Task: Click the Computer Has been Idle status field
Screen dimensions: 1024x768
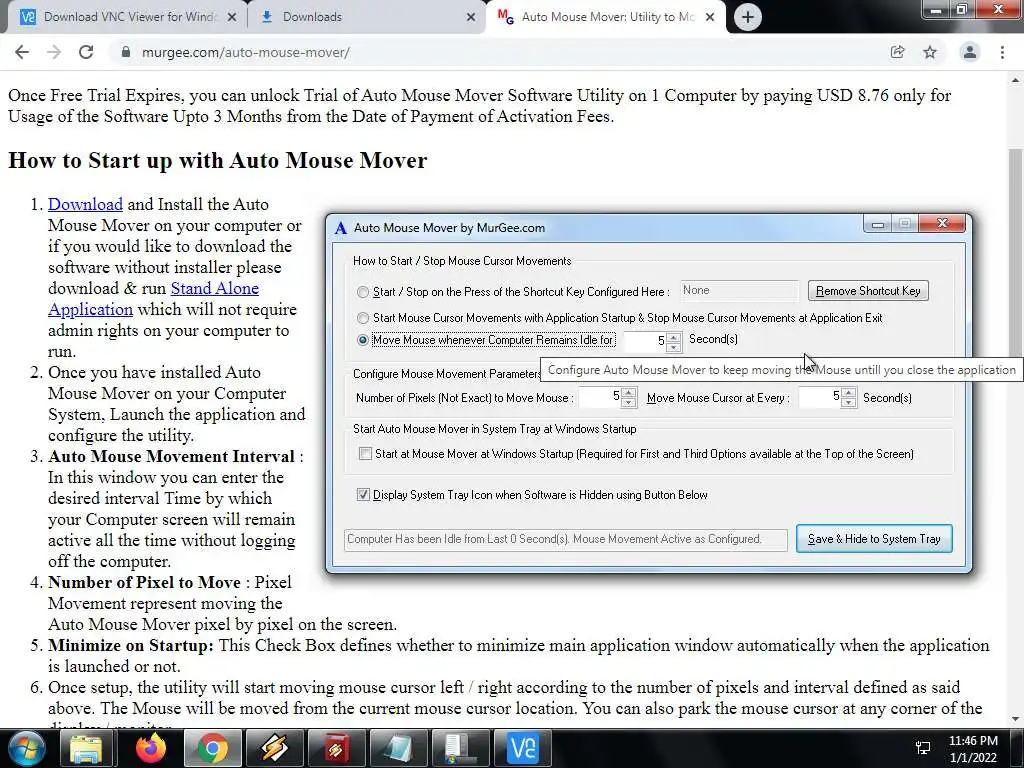Action: [566, 539]
